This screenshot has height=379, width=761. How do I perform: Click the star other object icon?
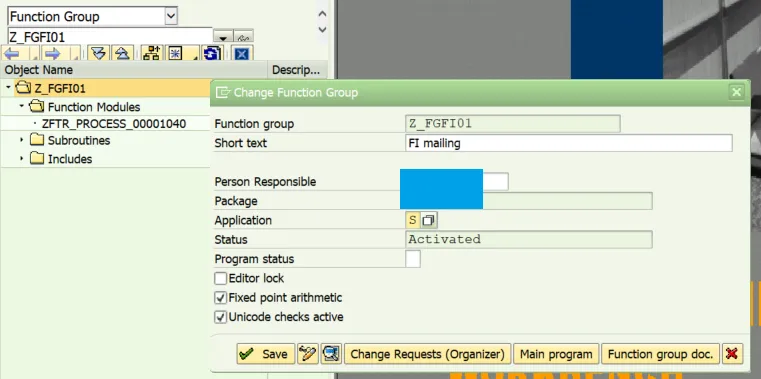pyautogui.click(x=176, y=53)
